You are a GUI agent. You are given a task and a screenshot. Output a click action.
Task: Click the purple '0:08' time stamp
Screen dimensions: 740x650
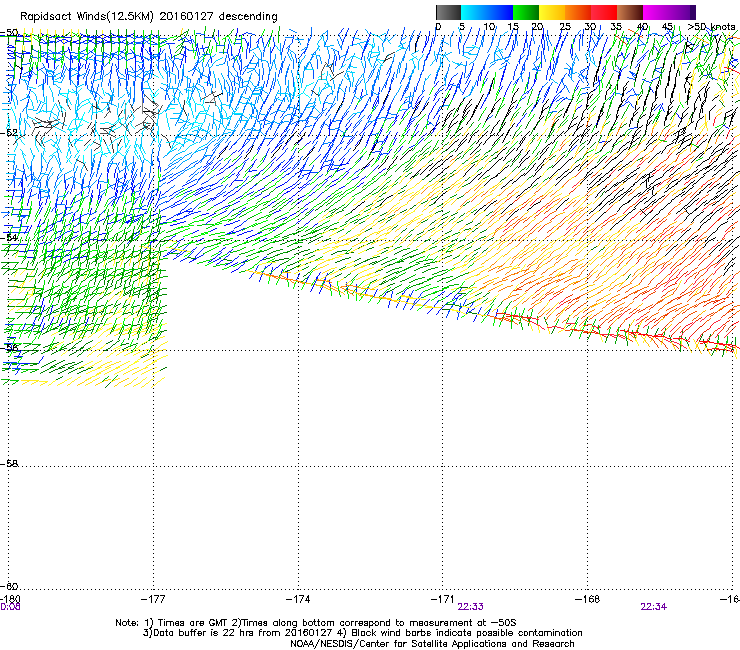(10, 607)
